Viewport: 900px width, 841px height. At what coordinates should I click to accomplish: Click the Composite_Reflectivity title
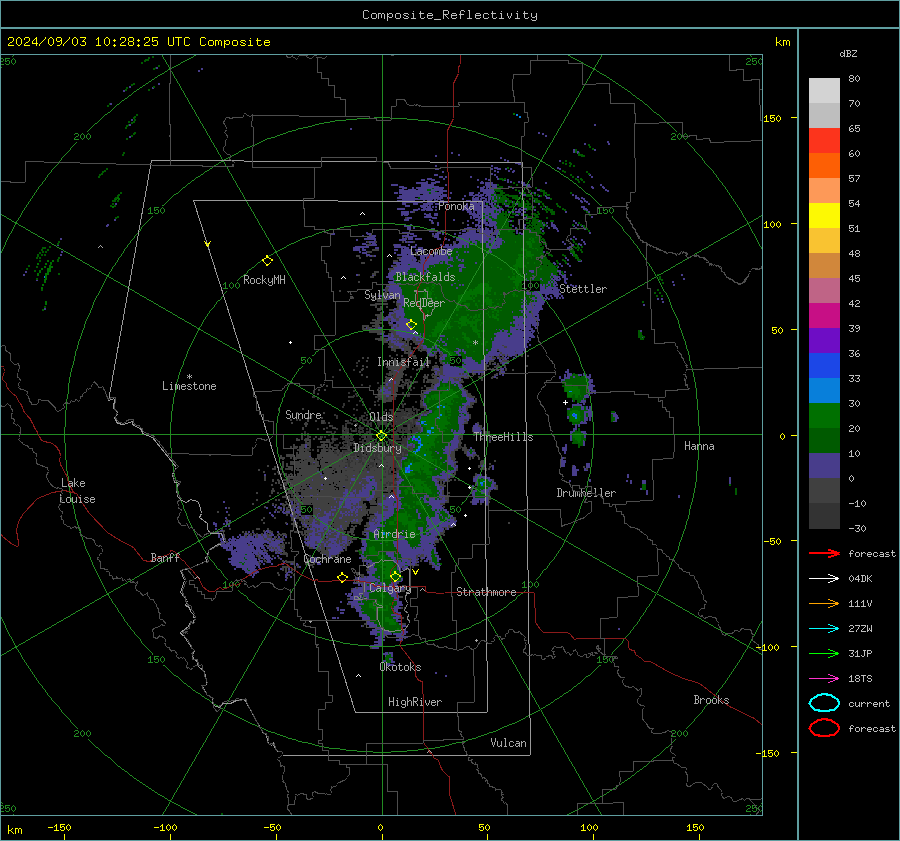pos(450,15)
